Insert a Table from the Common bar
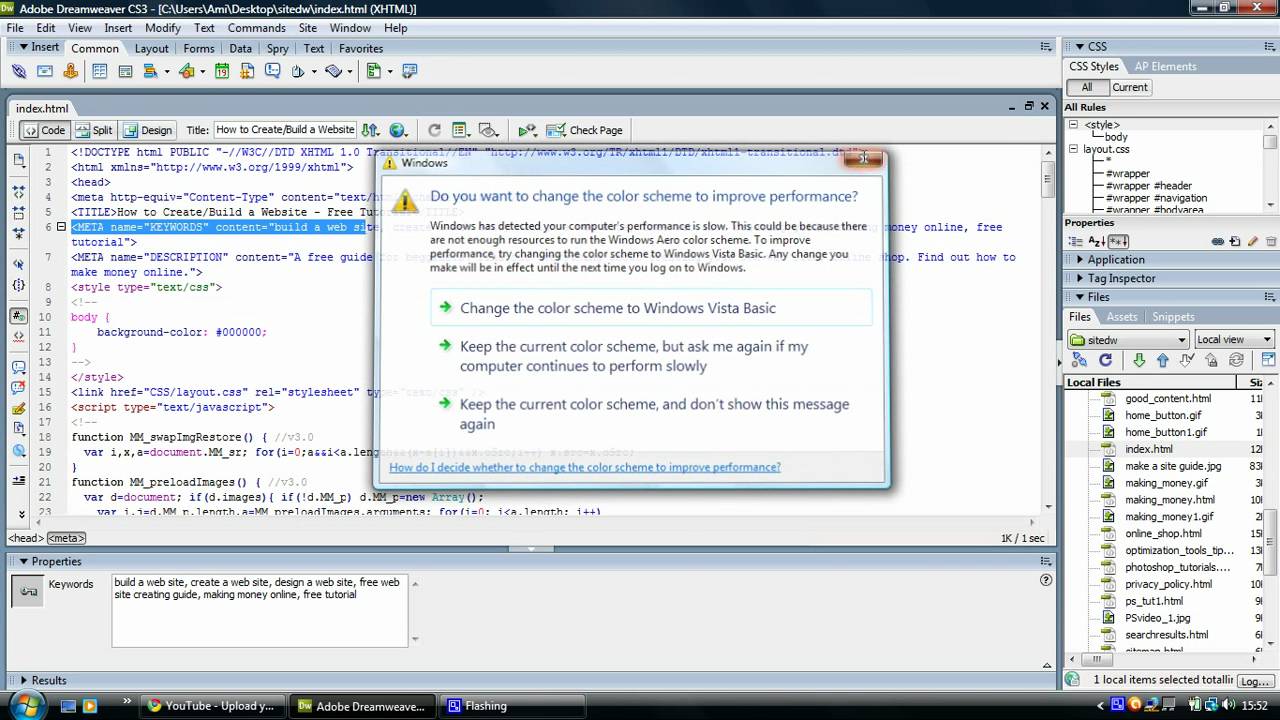1280x720 pixels. point(100,71)
